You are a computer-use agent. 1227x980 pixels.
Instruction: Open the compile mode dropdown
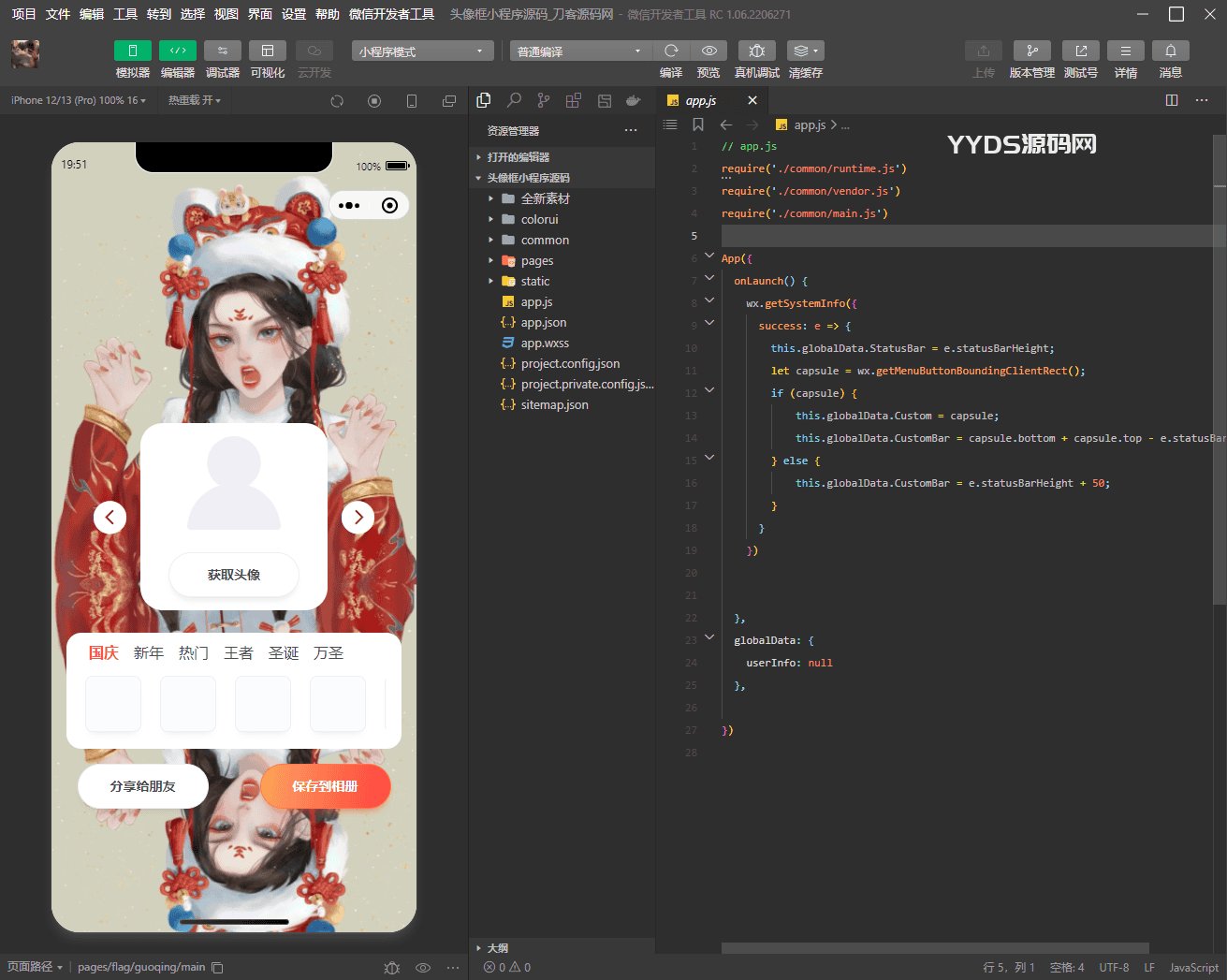(580, 51)
